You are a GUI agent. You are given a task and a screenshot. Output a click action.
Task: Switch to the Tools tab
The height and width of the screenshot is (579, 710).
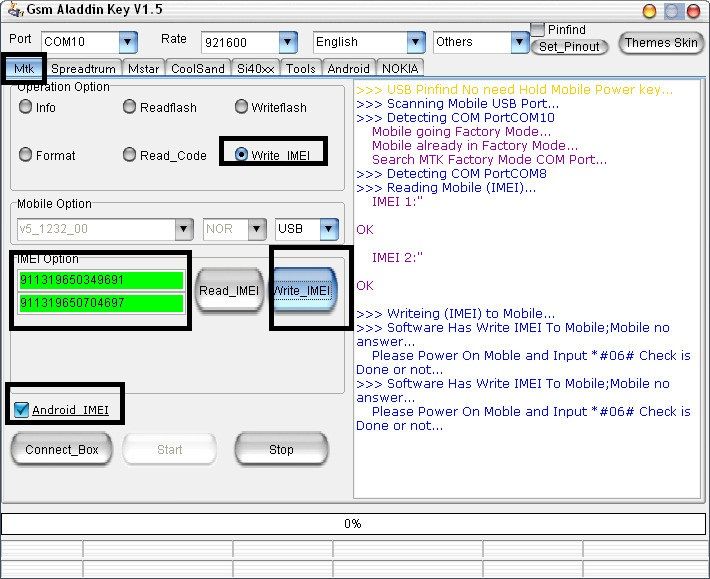[x=301, y=69]
